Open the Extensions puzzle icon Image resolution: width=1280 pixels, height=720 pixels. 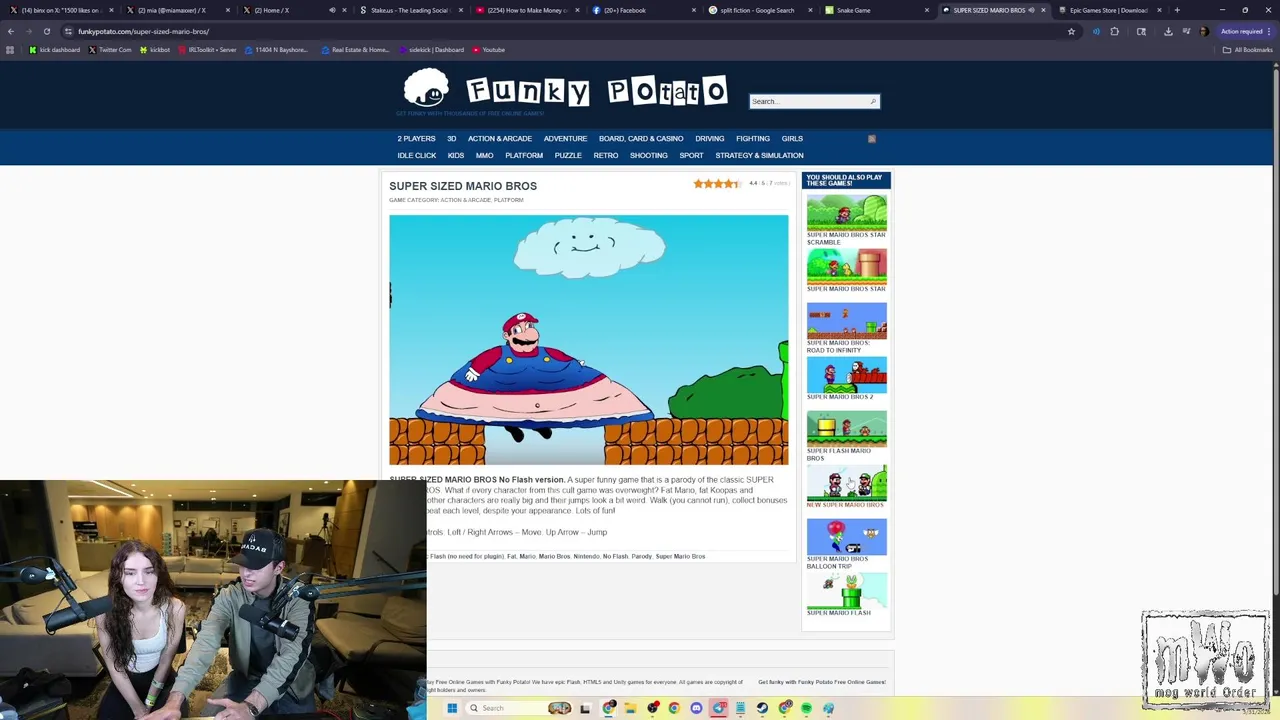click(x=1114, y=31)
